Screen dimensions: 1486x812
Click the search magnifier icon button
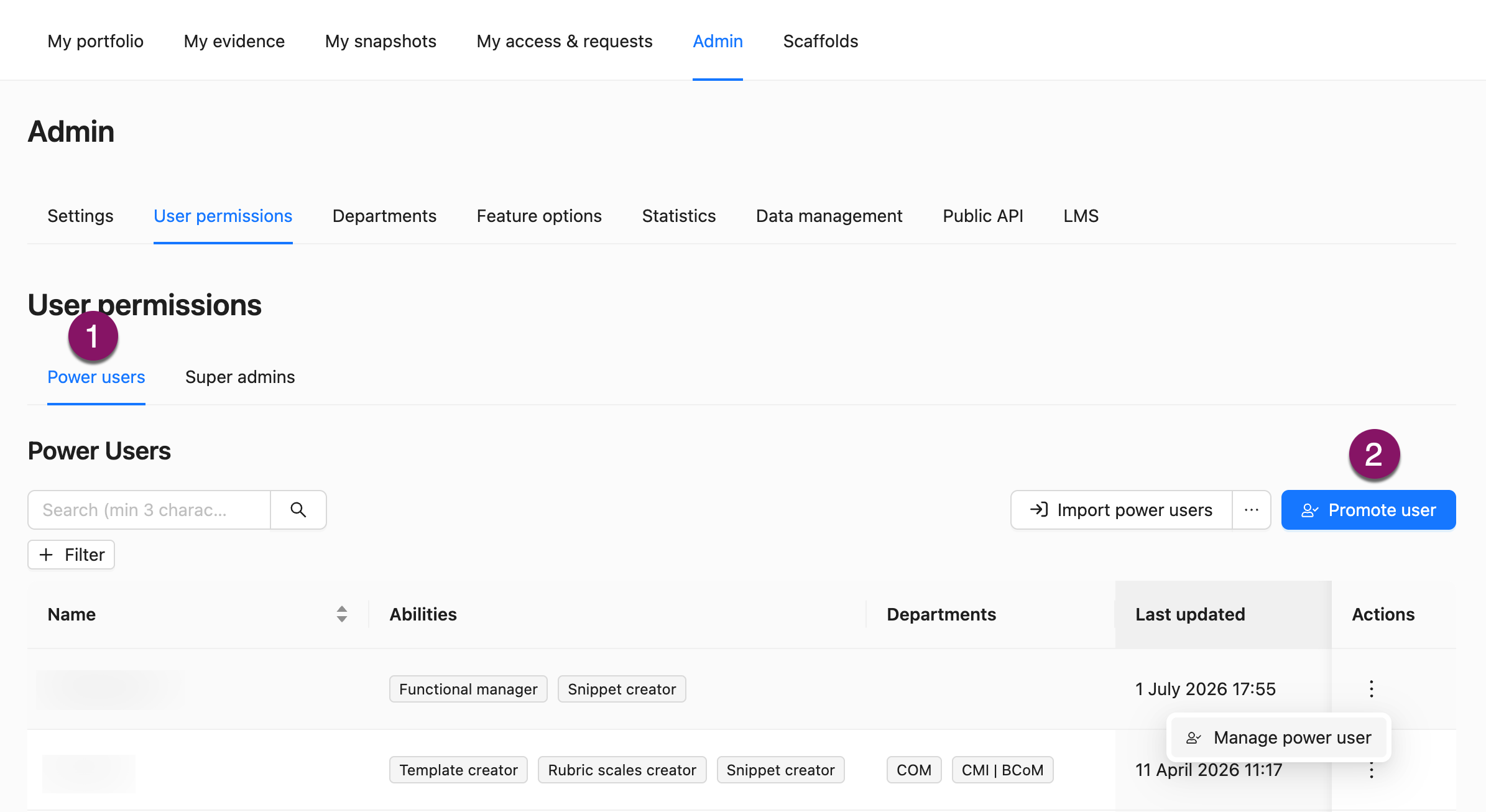click(x=298, y=510)
